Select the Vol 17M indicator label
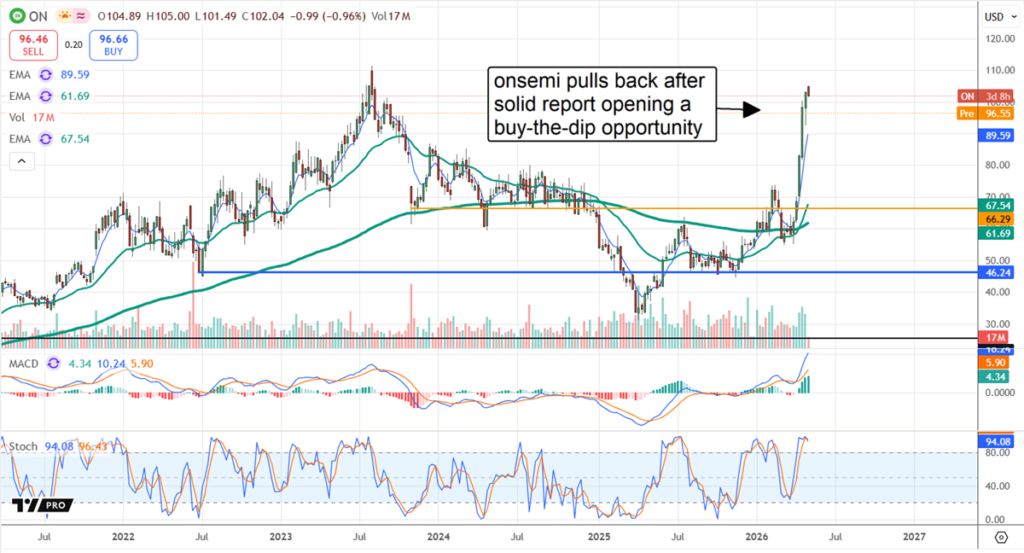 tap(31, 118)
